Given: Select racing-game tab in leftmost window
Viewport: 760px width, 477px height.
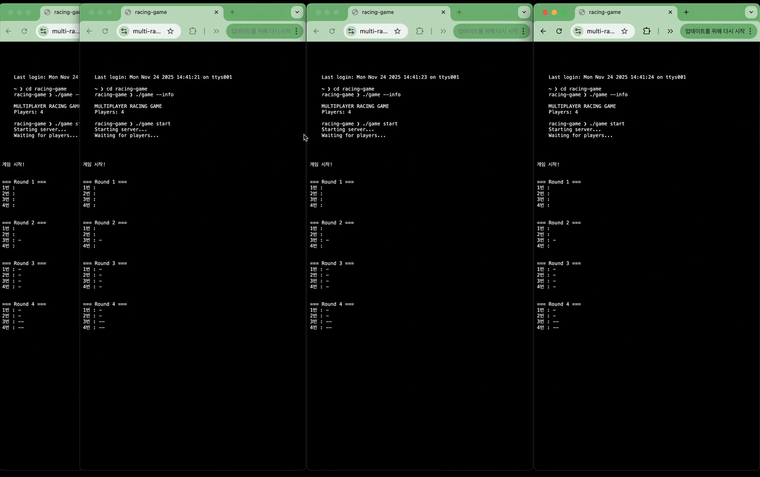Looking at the screenshot, I should pyautogui.click(x=60, y=12).
